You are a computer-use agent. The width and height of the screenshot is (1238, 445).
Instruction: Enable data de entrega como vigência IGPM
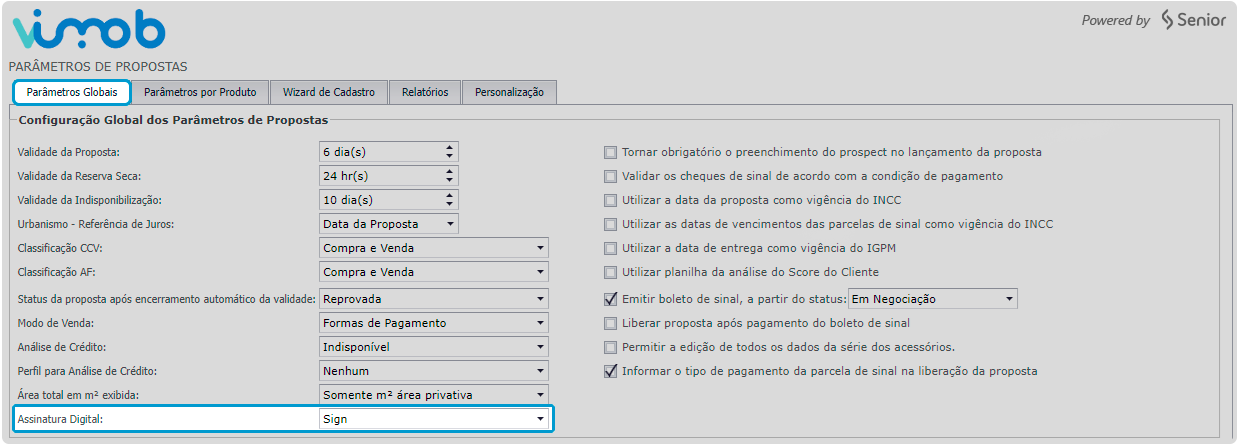pyautogui.click(x=610, y=248)
